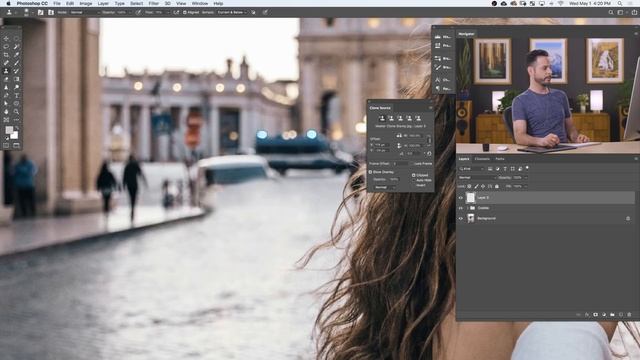
Task: Open the brush preset picker dropdown
Action: coord(33,12)
